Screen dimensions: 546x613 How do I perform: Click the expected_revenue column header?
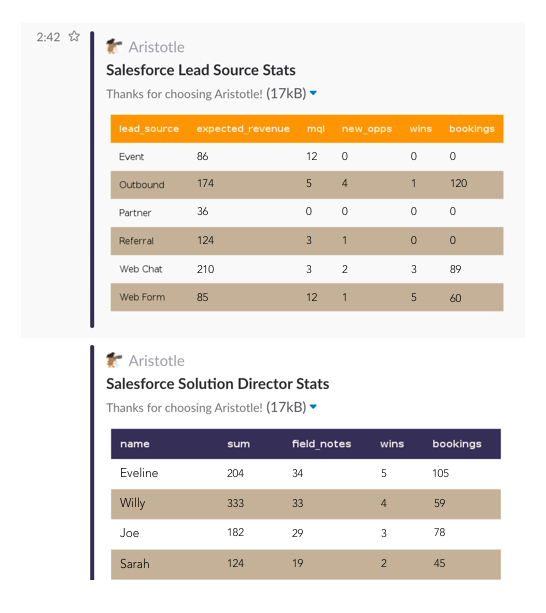[243, 129]
